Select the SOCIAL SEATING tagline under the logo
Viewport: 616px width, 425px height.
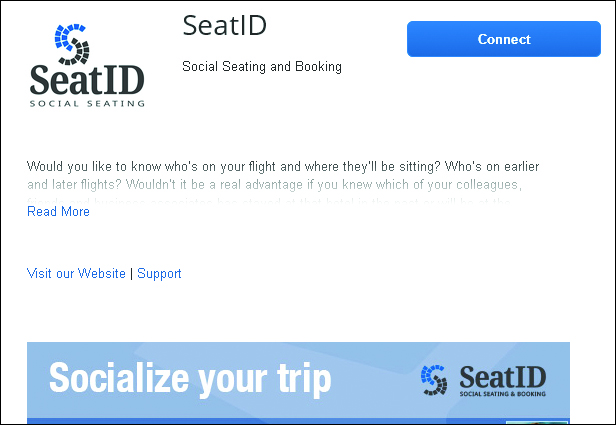click(87, 104)
